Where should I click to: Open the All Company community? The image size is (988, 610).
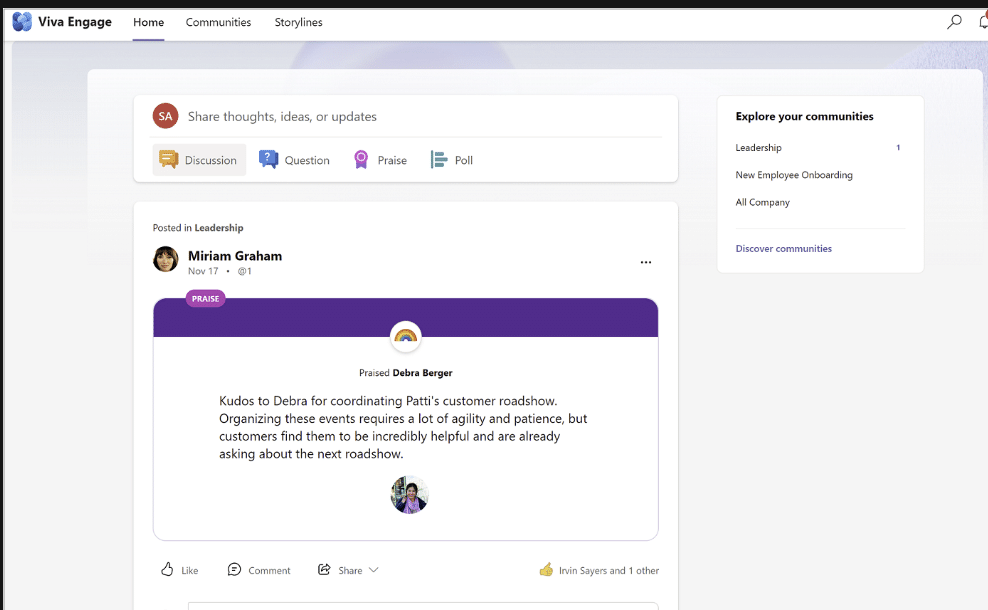[762, 202]
